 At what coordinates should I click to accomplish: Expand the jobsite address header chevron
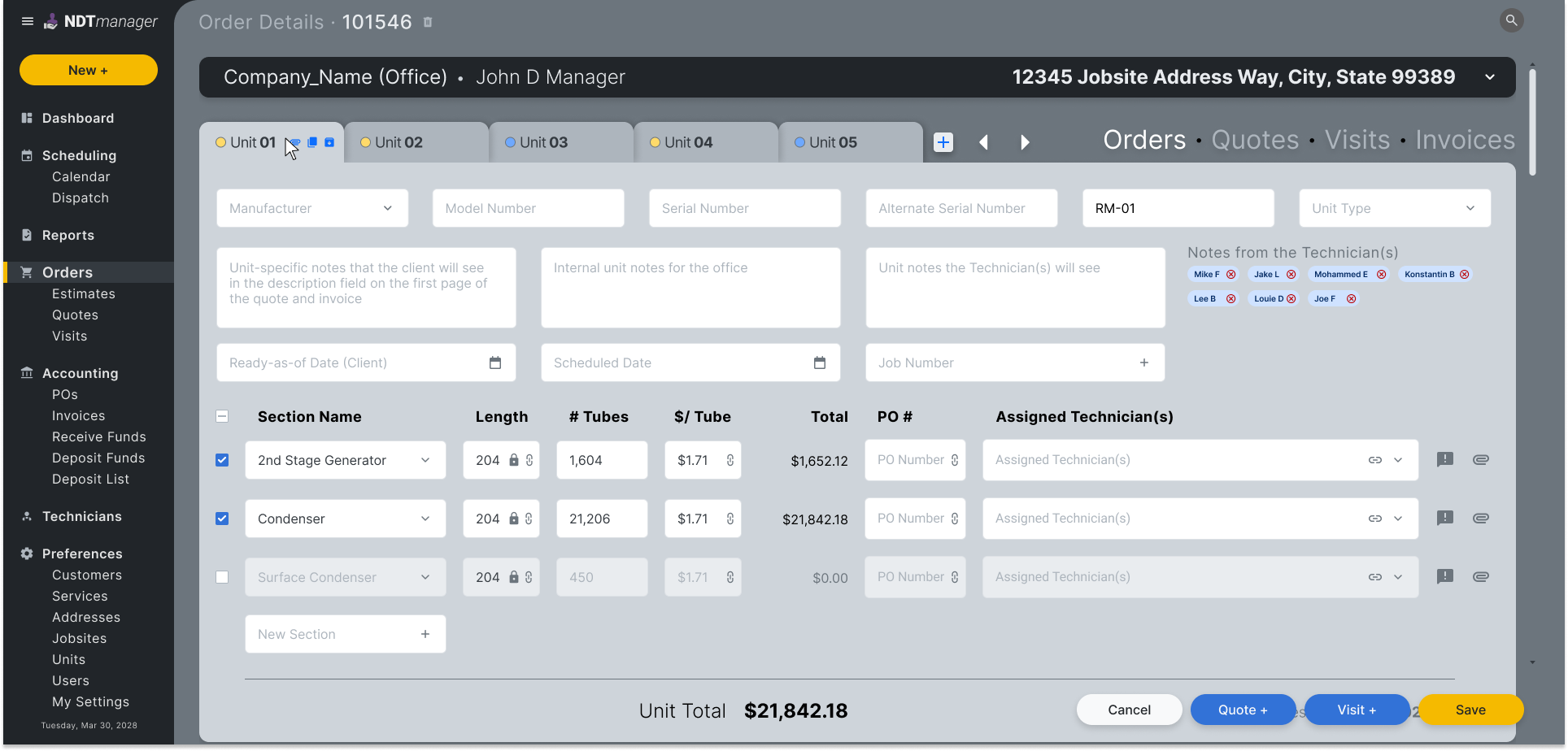pyautogui.click(x=1490, y=77)
